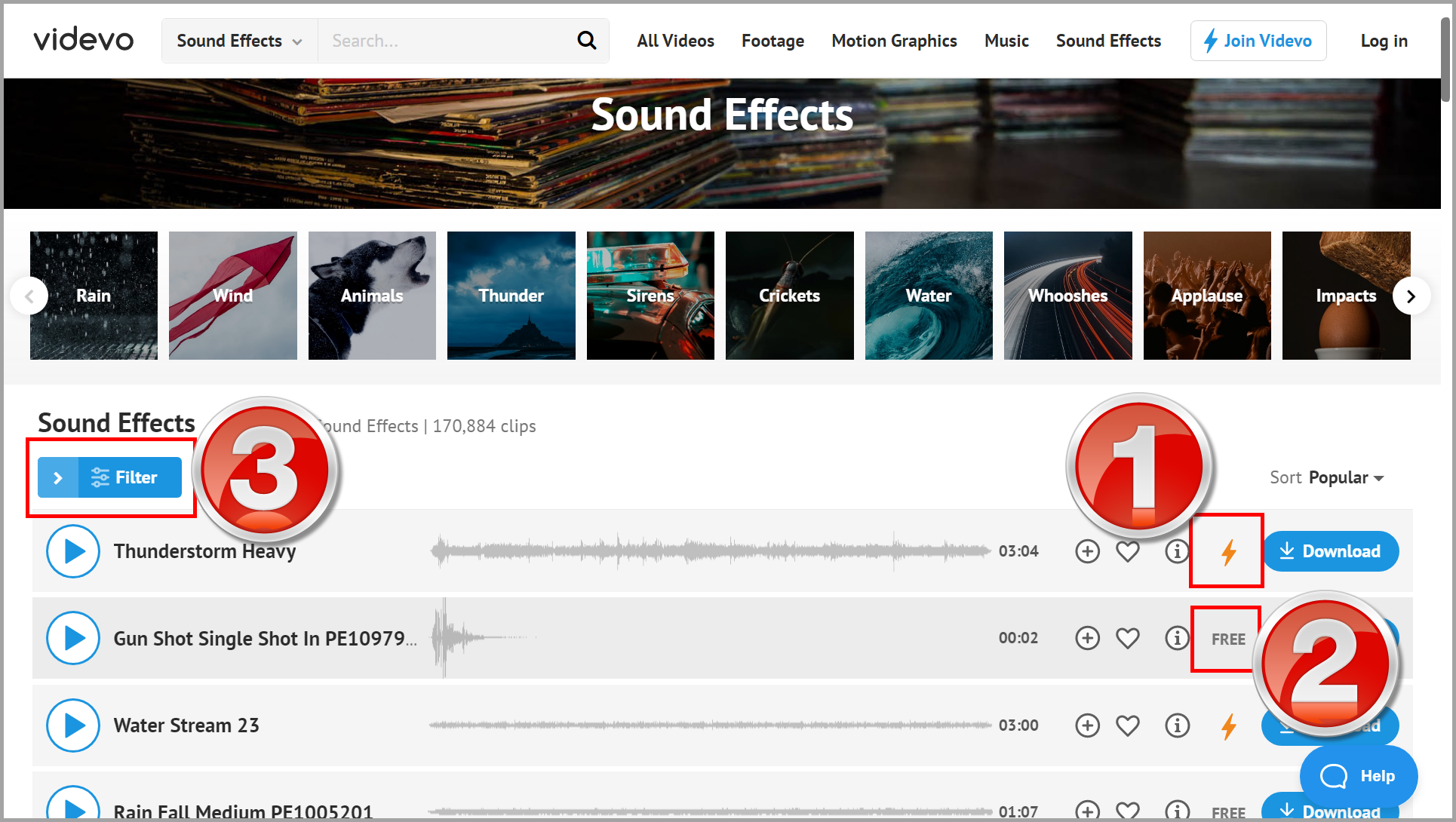Play the Water Stream 23 sound

click(x=73, y=725)
